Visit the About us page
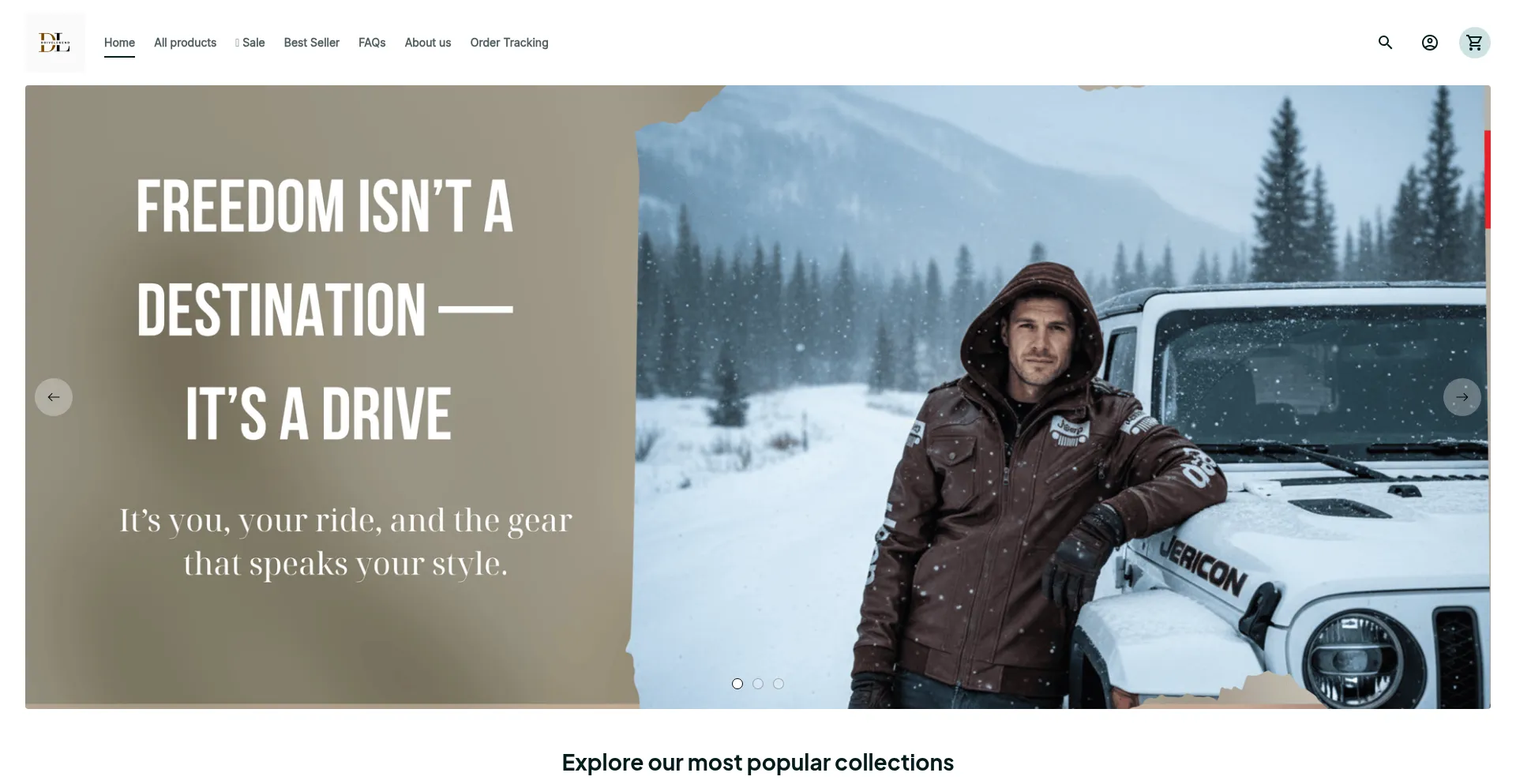 pos(428,43)
